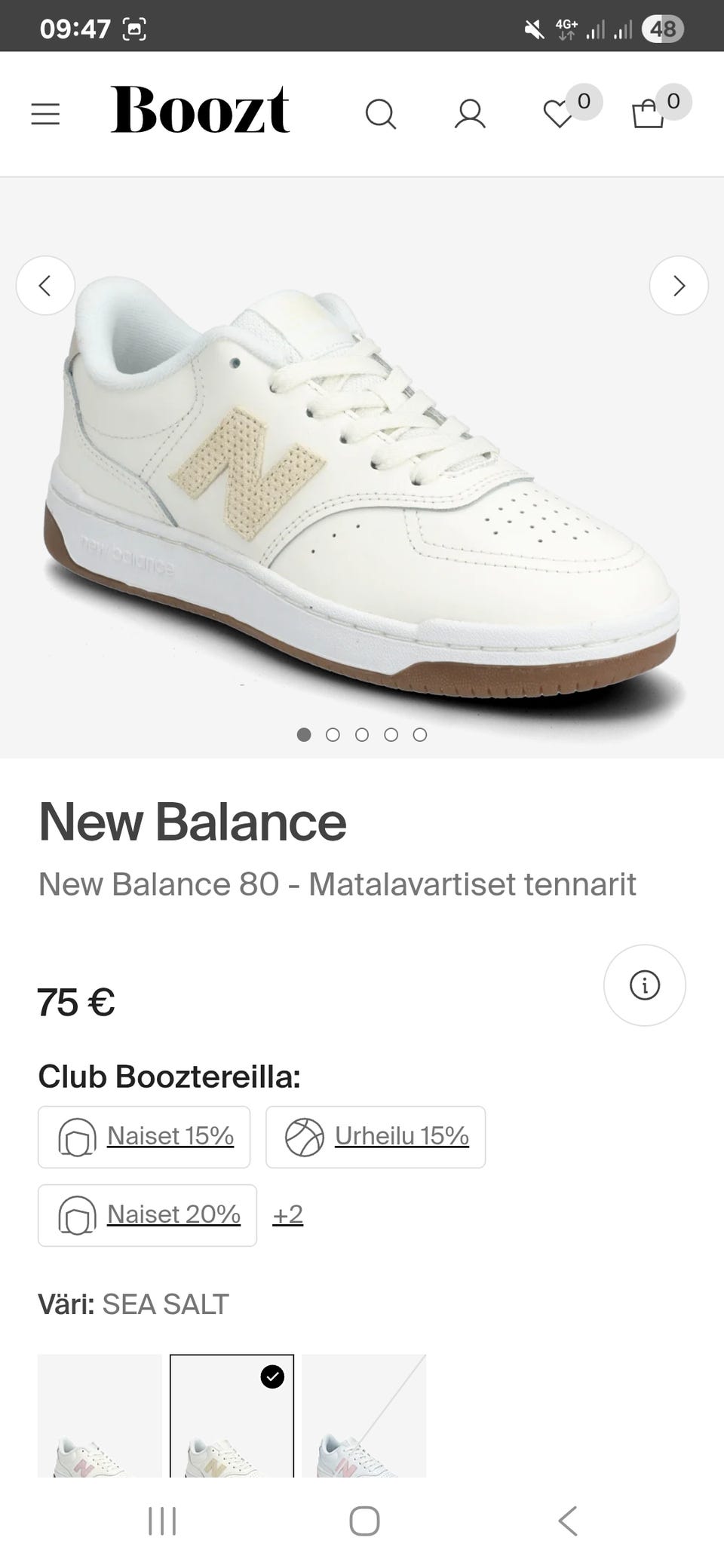
Task: Open the shopping bag cart
Action: tap(648, 115)
